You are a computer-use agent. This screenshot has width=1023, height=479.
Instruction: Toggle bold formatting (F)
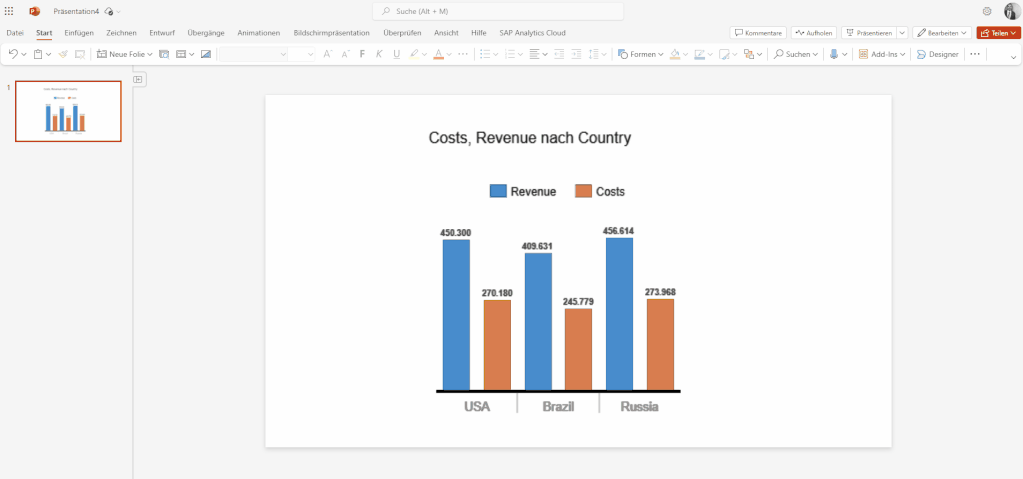[362, 54]
